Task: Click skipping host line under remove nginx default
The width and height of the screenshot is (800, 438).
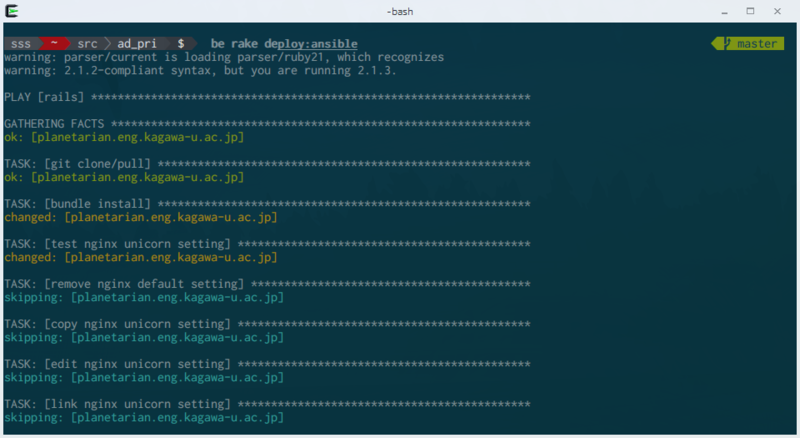Action: [144, 297]
